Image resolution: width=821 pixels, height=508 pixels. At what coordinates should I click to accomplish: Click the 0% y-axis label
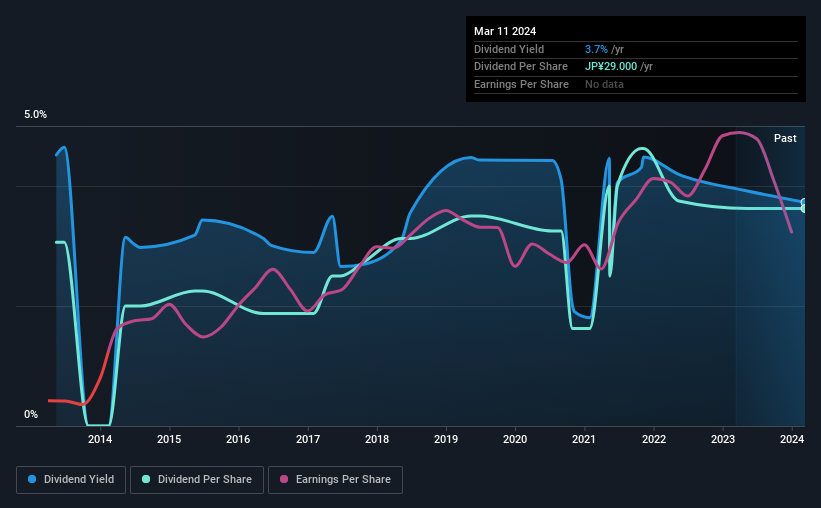[31, 414]
